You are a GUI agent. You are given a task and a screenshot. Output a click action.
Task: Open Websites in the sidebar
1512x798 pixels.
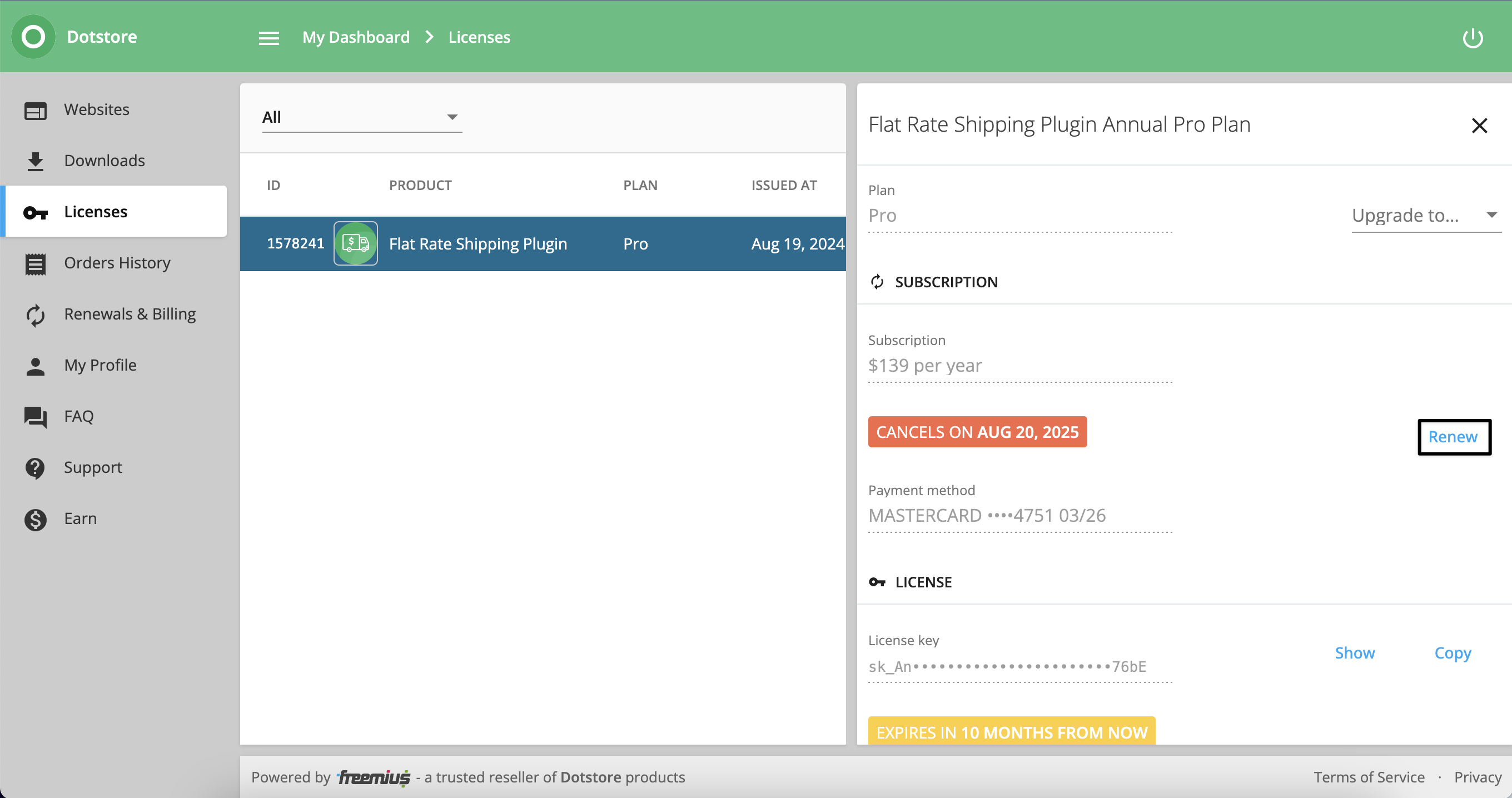pos(96,109)
